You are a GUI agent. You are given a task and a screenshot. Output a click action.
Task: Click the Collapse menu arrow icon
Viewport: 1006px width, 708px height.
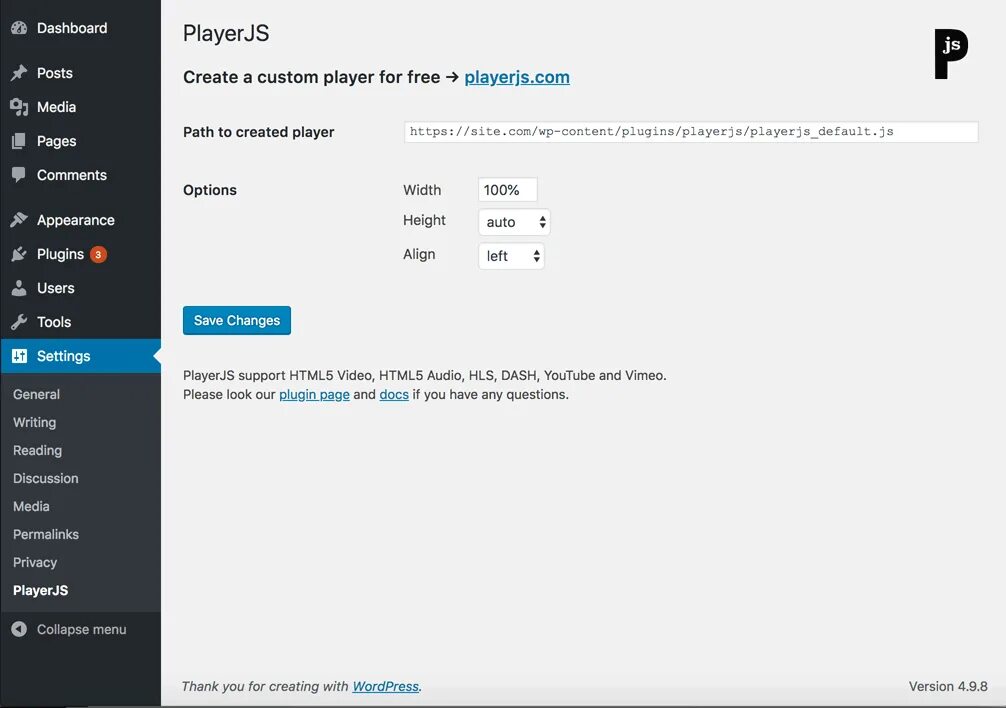19,629
